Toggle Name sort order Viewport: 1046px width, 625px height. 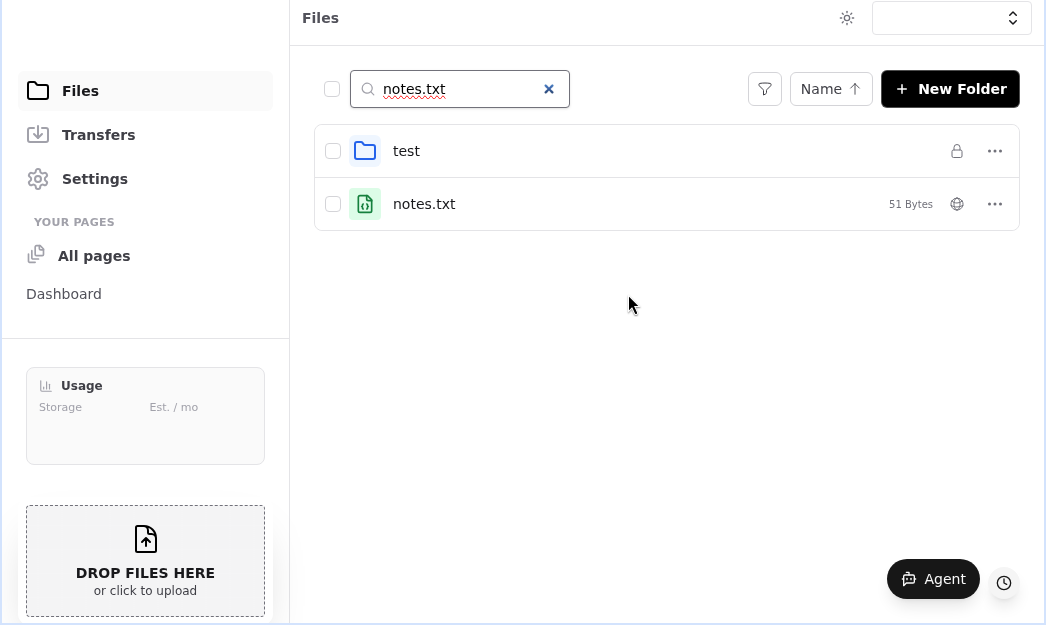tap(831, 89)
